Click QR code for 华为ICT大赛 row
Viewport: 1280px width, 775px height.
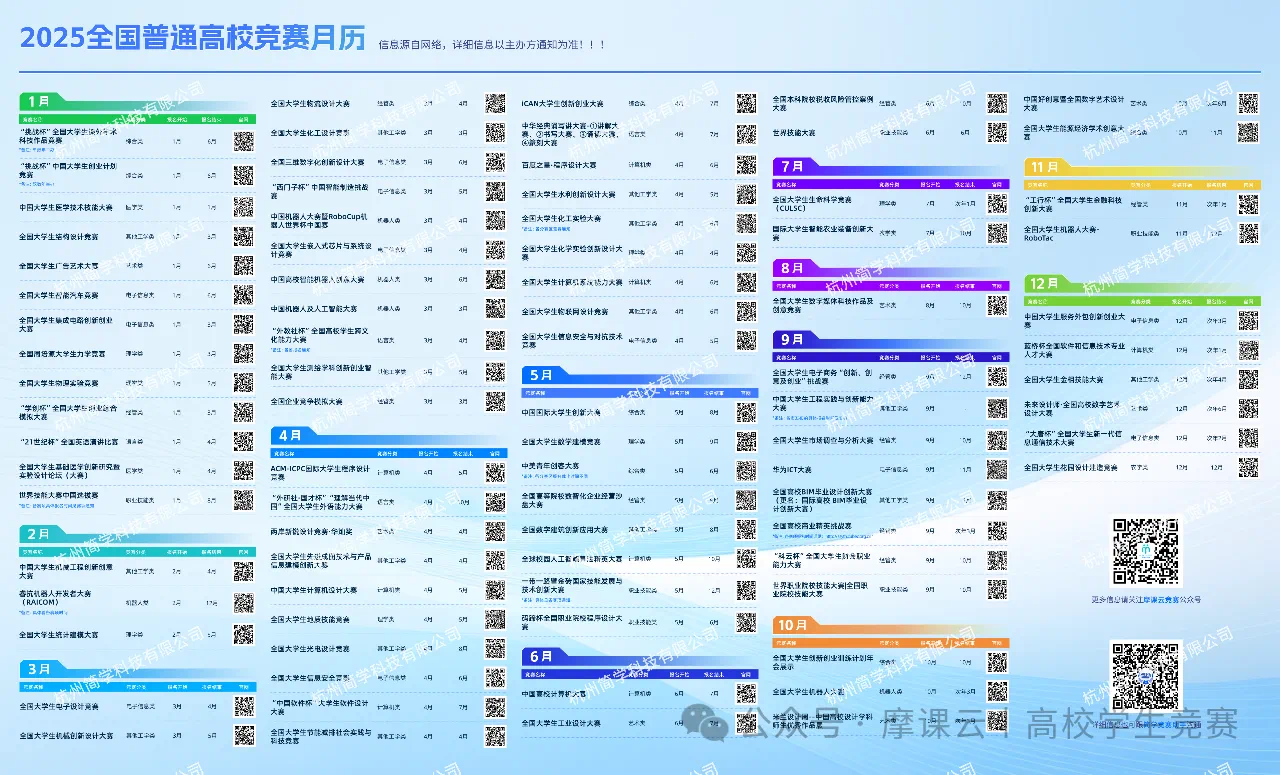click(997, 469)
